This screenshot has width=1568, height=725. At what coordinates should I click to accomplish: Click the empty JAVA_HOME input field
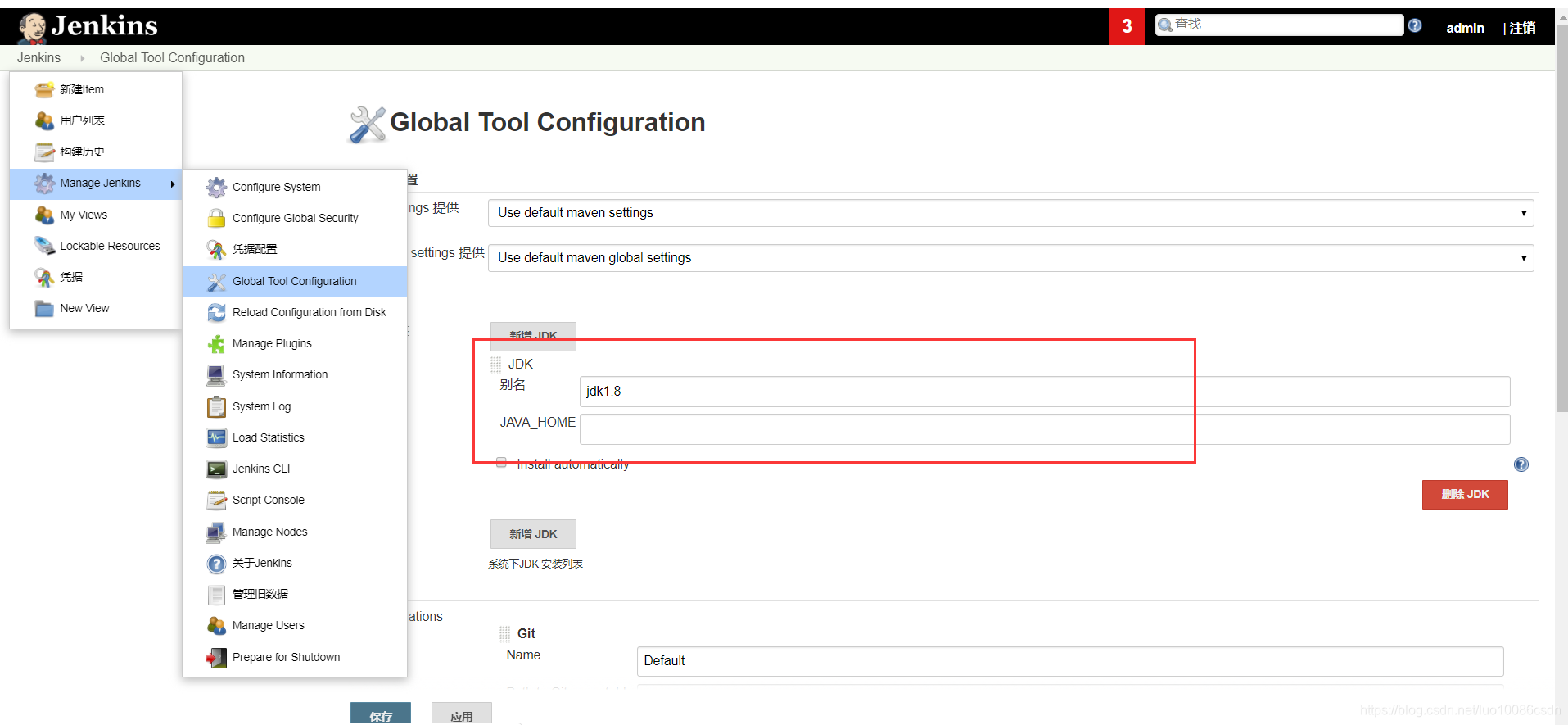click(1045, 429)
